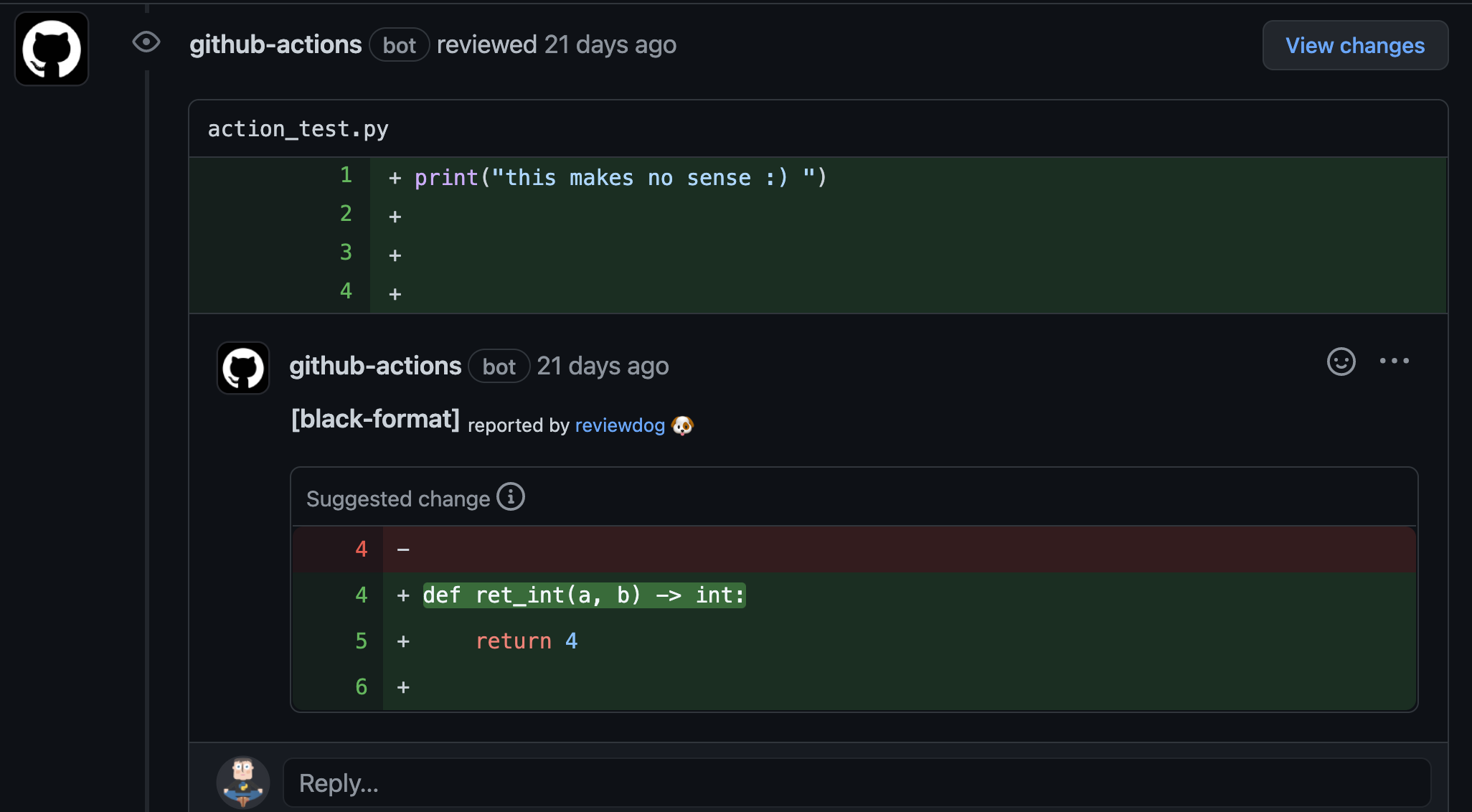Image resolution: width=1472 pixels, height=812 pixels.
Task: Click the action_test.py file name
Action: click(x=298, y=129)
